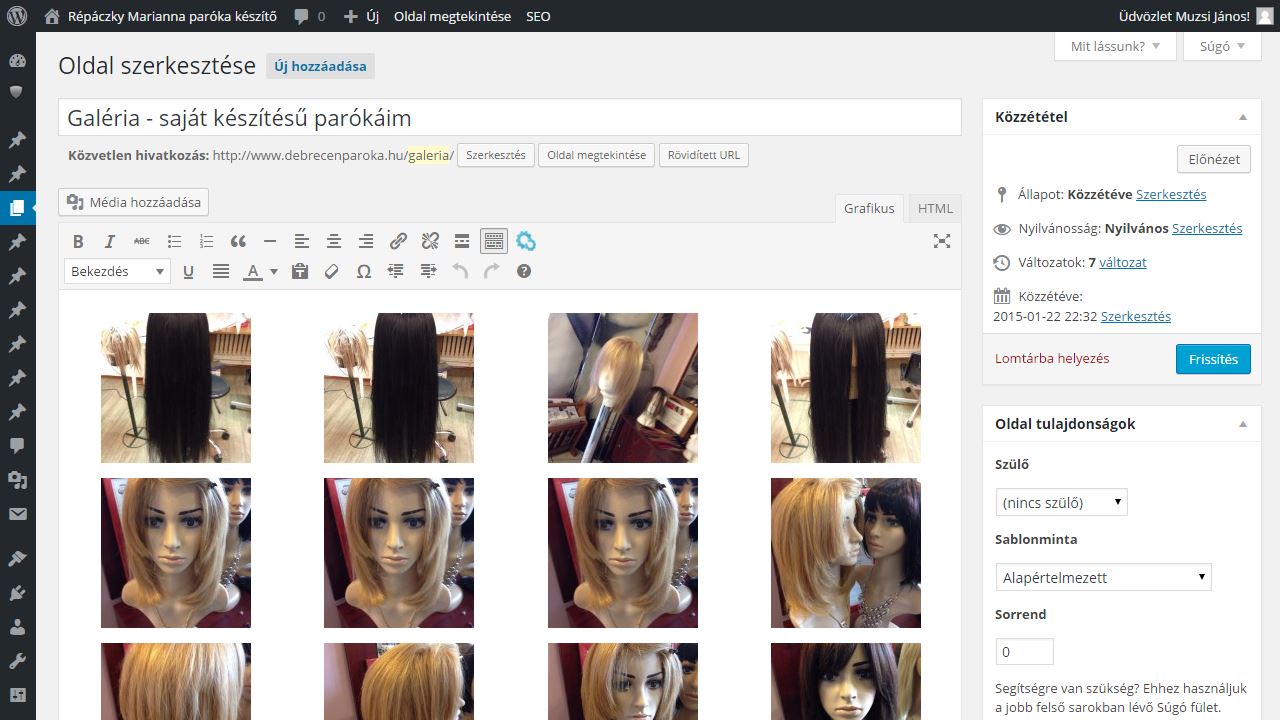Toggle paste as plain text

point(299,271)
